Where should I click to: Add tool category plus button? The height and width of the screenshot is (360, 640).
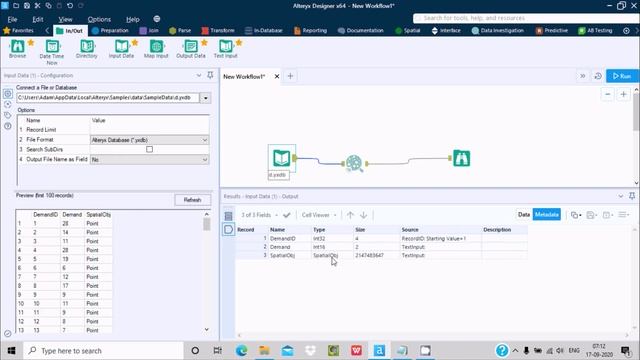coord(626,31)
